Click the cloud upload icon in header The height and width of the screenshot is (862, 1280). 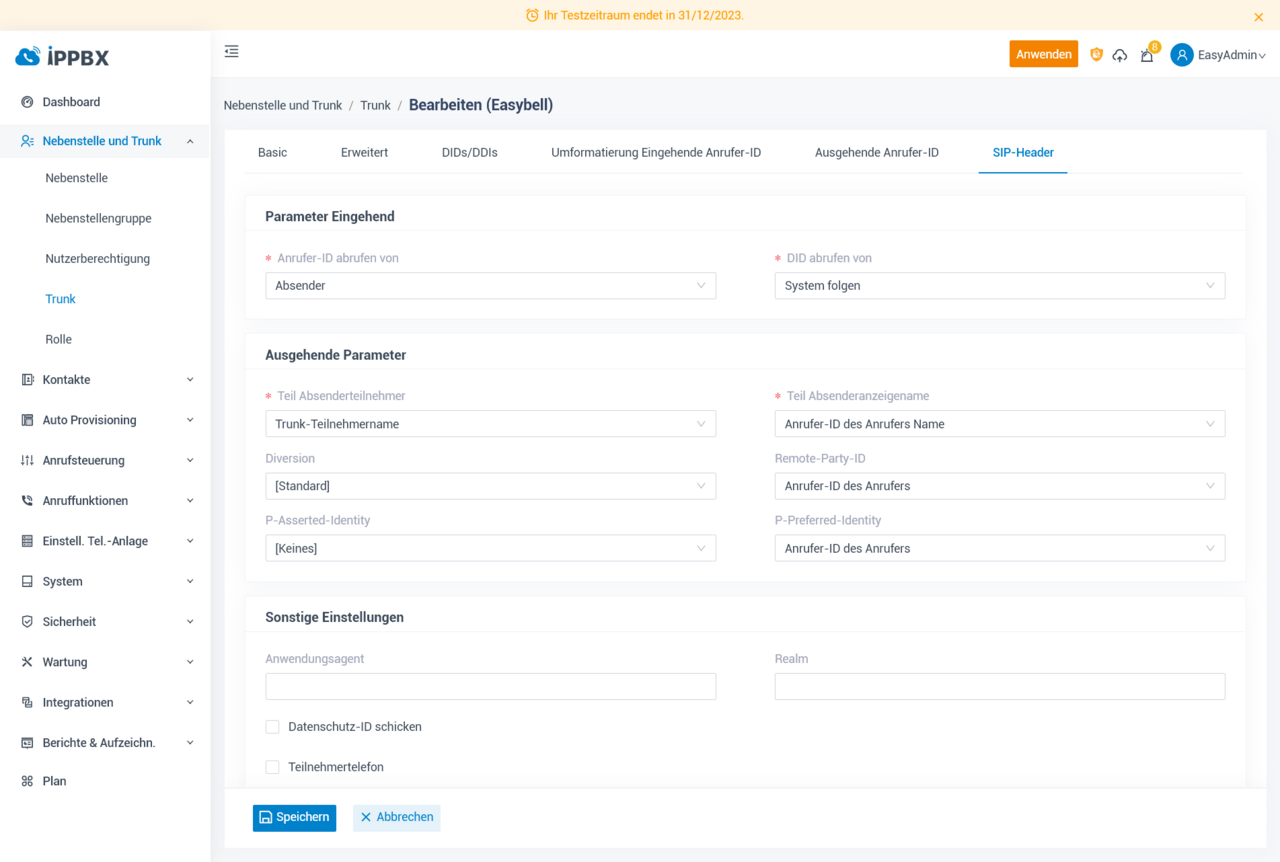coord(1120,55)
